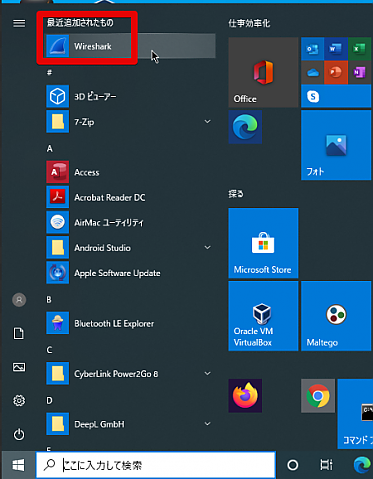373x479 pixels.
Task: Click the 'D' letter group header
Action: pos(49,400)
